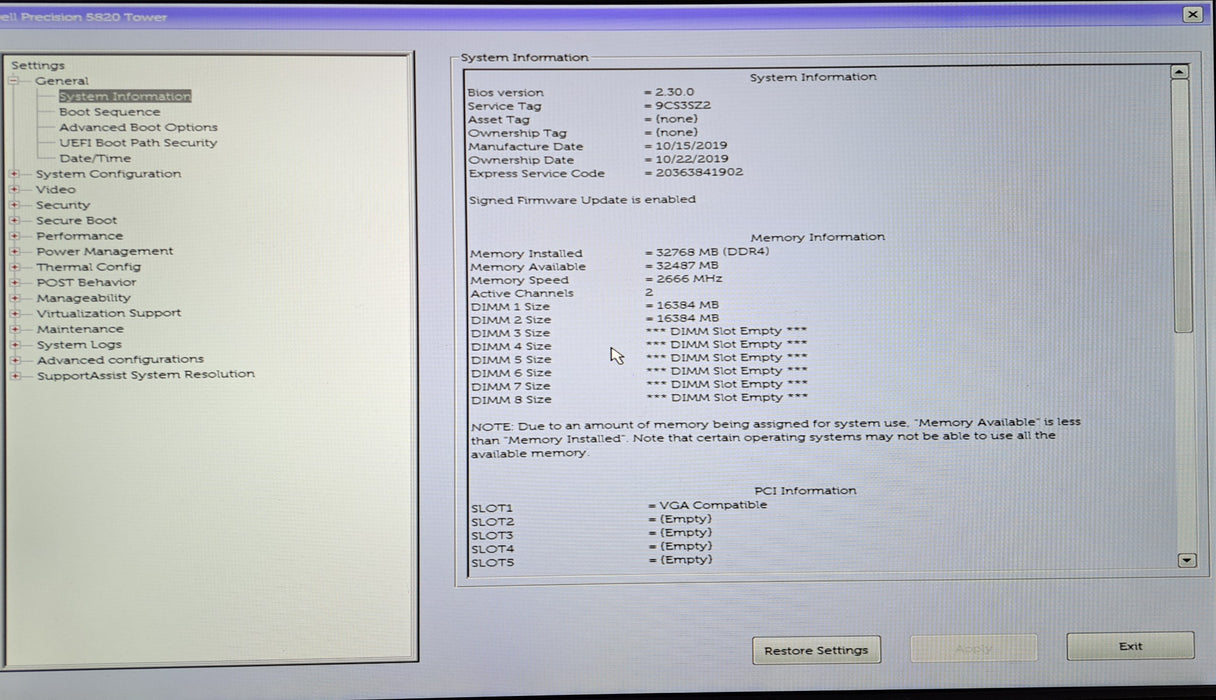The height and width of the screenshot is (700, 1216).
Task: Select System Information in the tree
Action: click(125, 96)
